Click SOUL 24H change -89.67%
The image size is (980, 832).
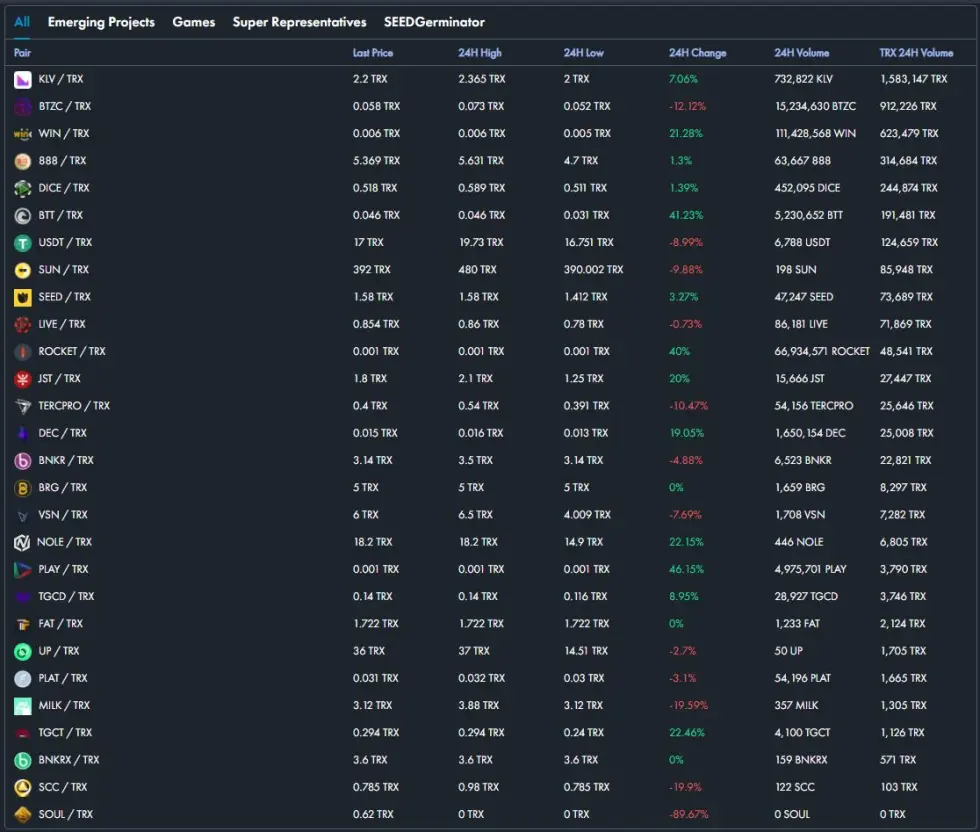click(x=688, y=814)
